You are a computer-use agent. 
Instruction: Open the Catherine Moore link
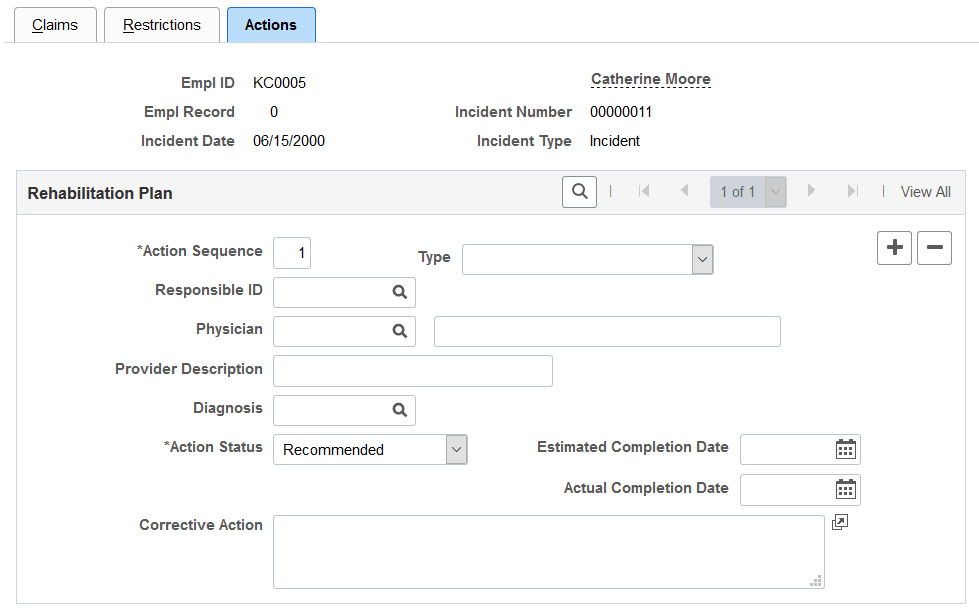point(650,79)
